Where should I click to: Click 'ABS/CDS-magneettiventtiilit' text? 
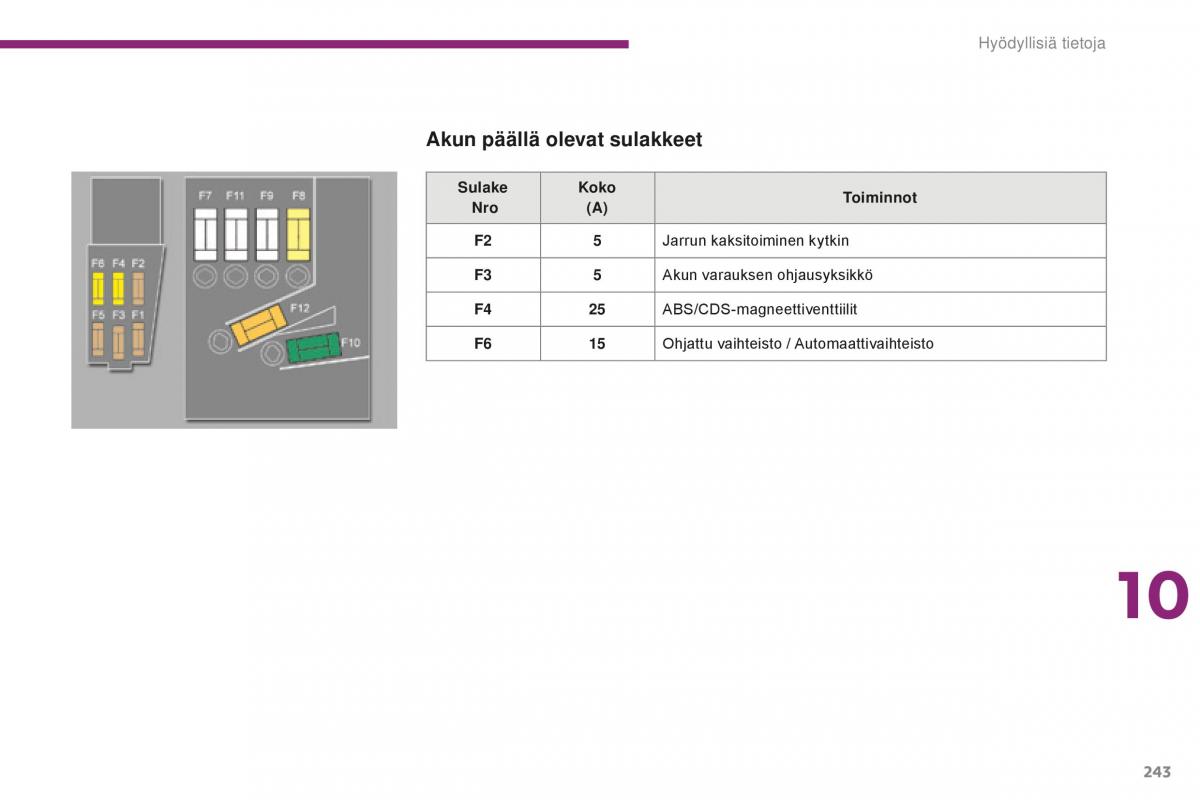[x=760, y=309]
